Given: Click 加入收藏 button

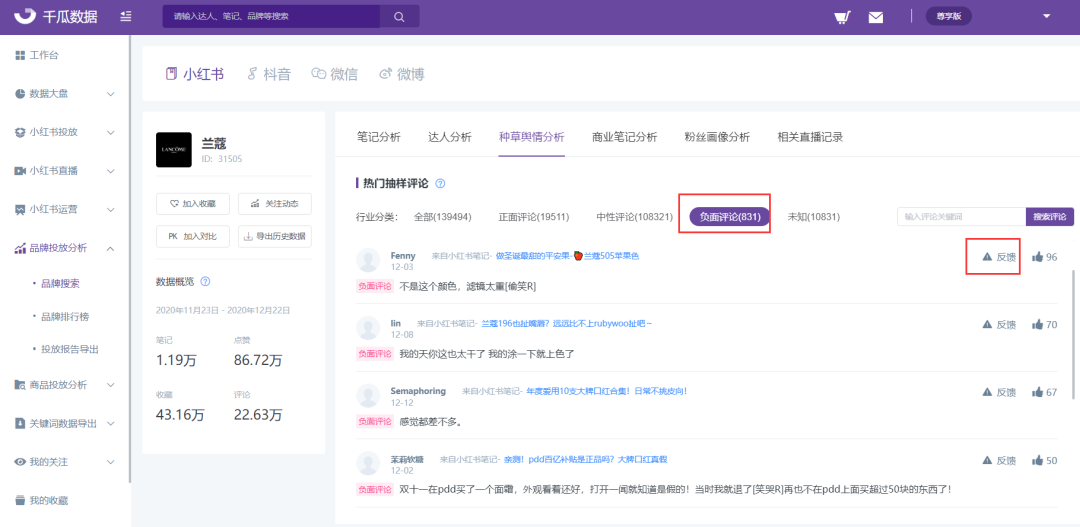Looking at the screenshot, I should [193, 204].
